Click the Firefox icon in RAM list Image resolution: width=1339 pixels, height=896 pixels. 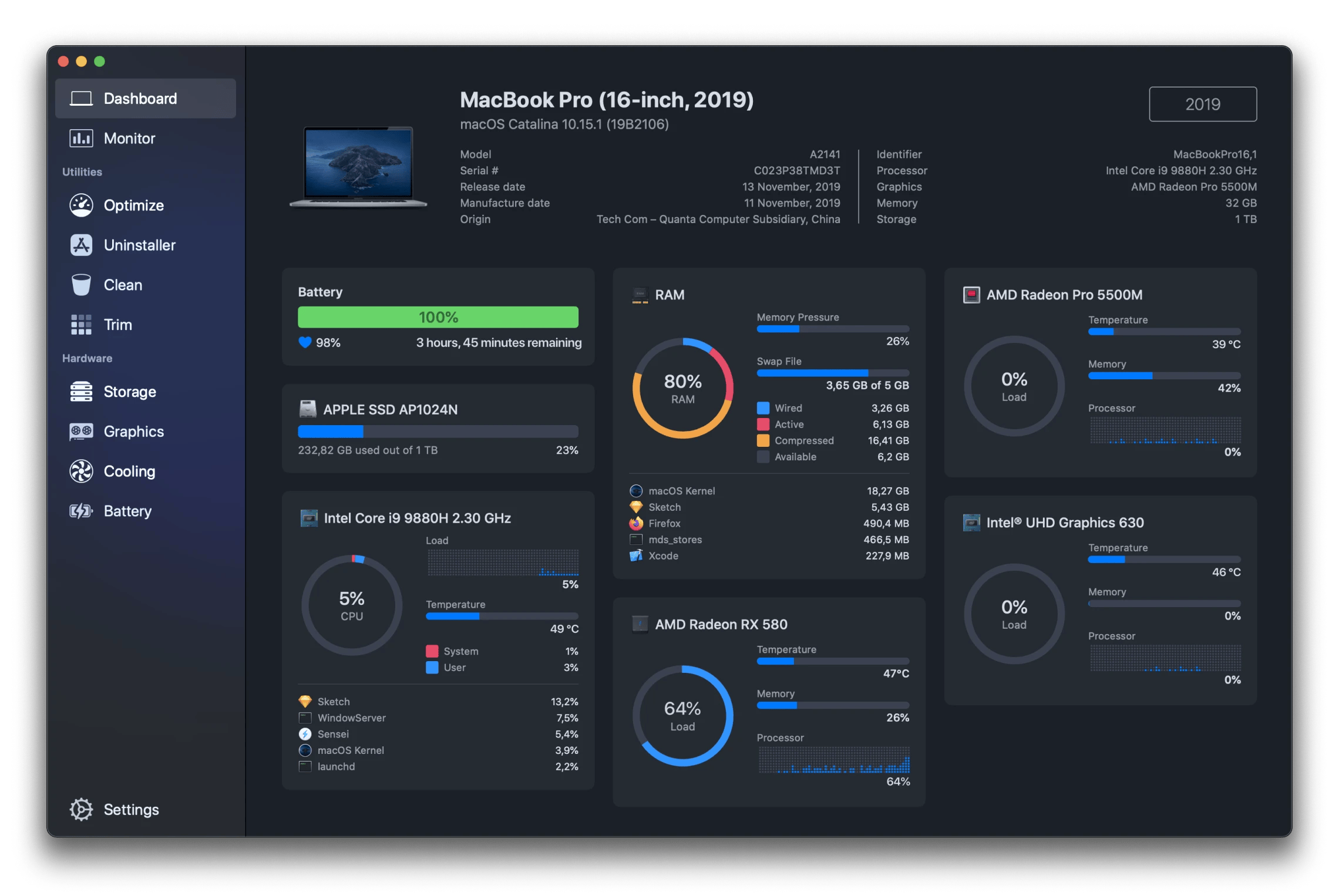tap(636, 523)
